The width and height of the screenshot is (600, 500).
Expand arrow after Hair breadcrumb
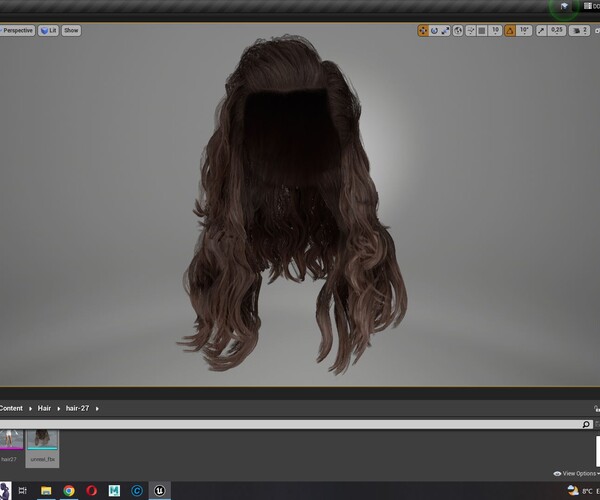(x=59, y=409)
